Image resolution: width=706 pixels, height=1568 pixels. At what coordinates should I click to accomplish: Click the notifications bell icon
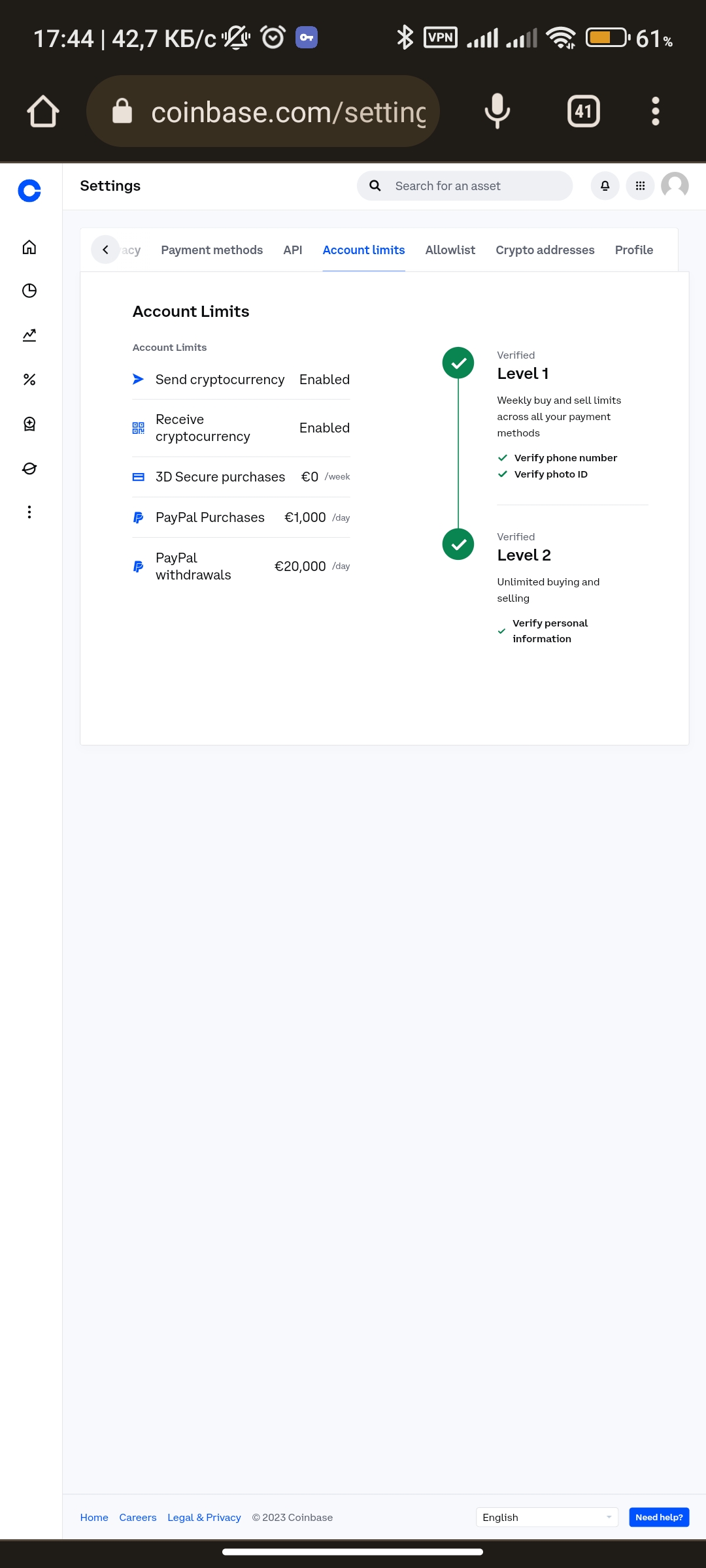tap(605, 186)
